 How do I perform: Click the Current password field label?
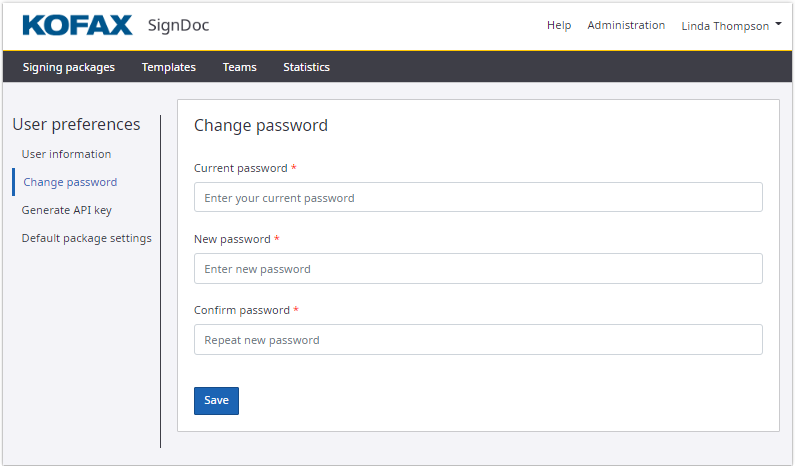click(240, 168)
